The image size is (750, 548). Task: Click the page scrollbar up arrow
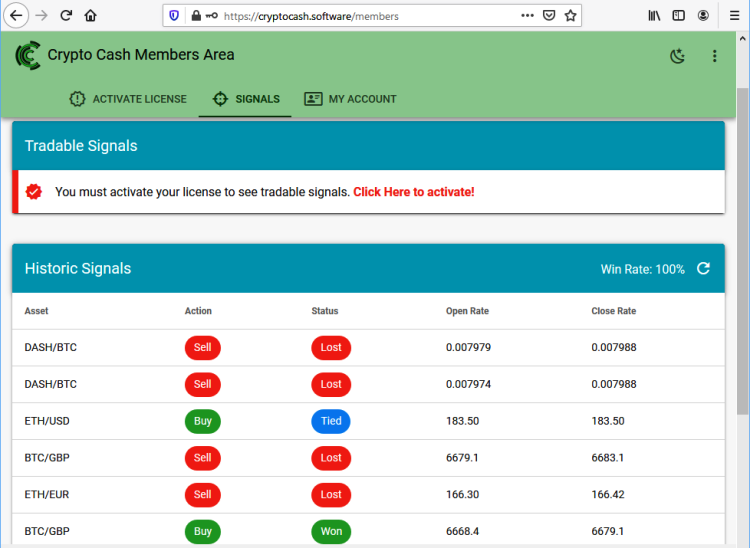(742, 38)
